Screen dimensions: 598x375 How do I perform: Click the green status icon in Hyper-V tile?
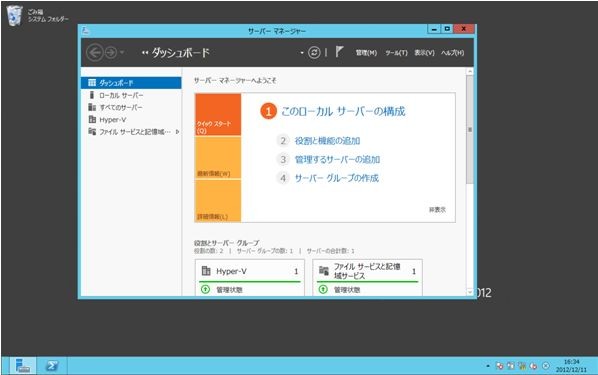click(205, 290)
